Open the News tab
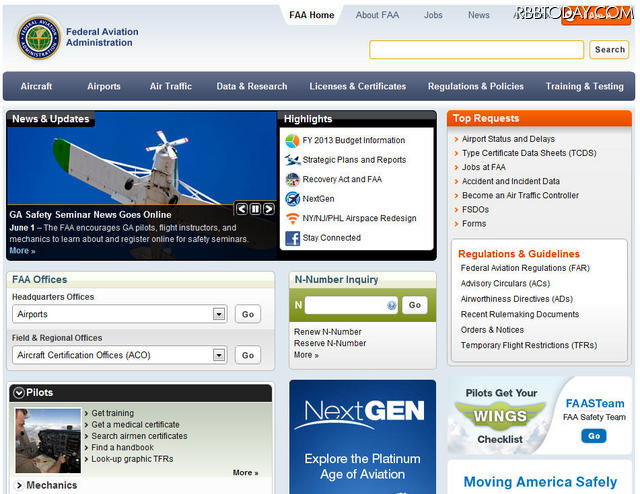Screen dimensions: 640x494 (x=478, y=15)
